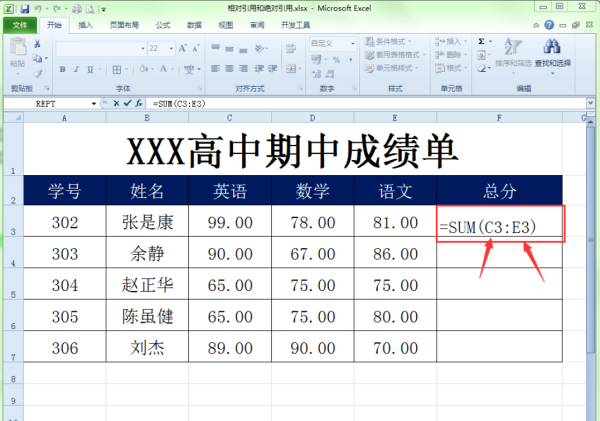Cancel formula entry with the X icon
600x421 pixels.
click(116, 103)
